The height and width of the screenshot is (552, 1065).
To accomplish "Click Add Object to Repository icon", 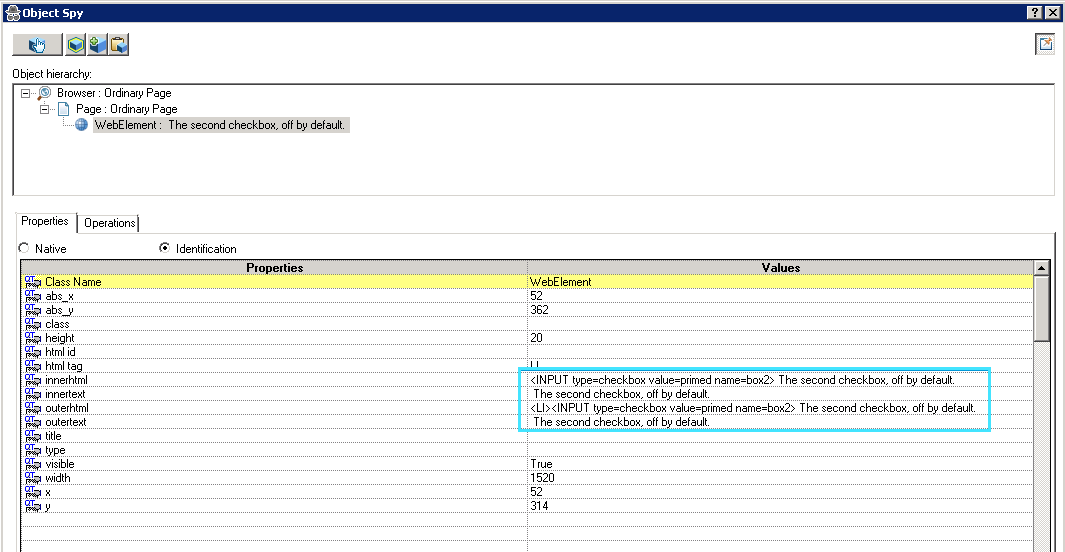I will [97, 45].
